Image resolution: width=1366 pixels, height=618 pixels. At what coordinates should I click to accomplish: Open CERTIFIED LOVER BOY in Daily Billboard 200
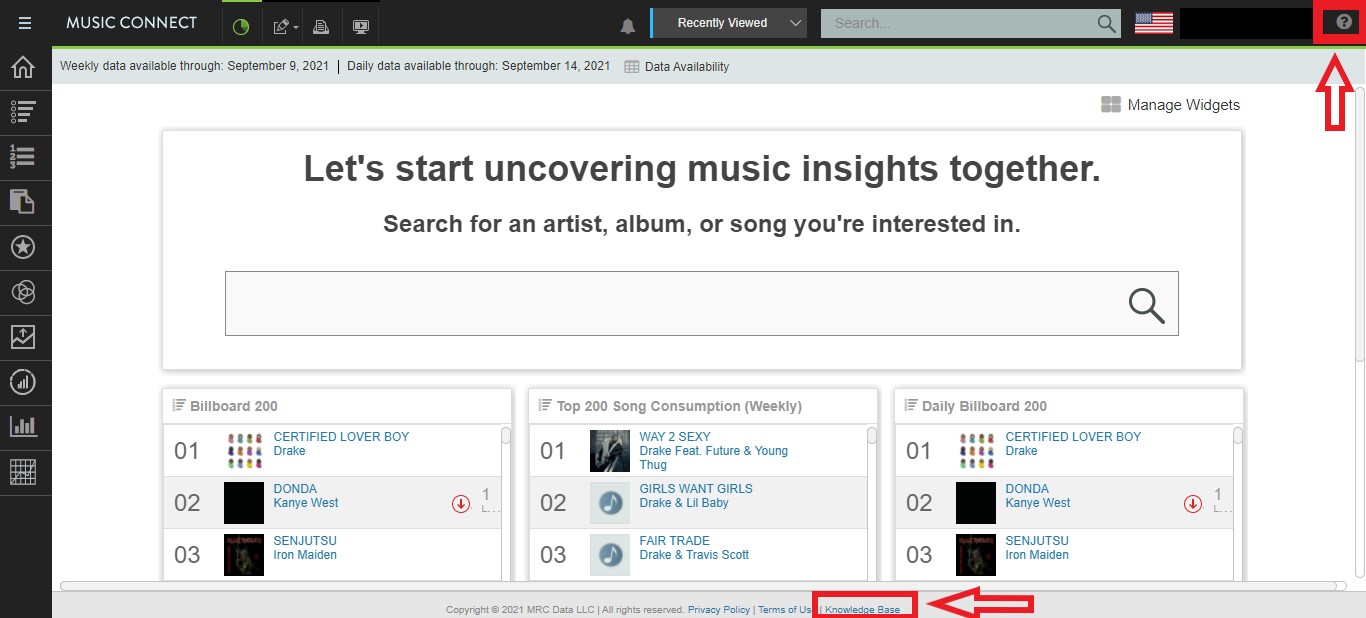pos(1073,437)
